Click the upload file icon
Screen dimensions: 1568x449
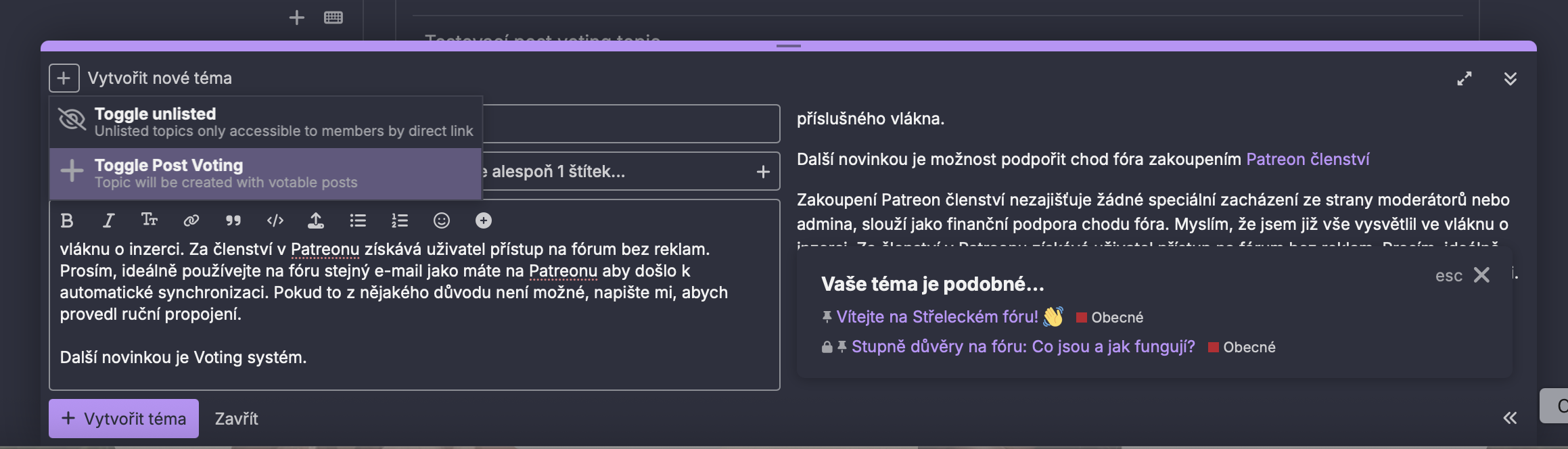coord(316,220)
